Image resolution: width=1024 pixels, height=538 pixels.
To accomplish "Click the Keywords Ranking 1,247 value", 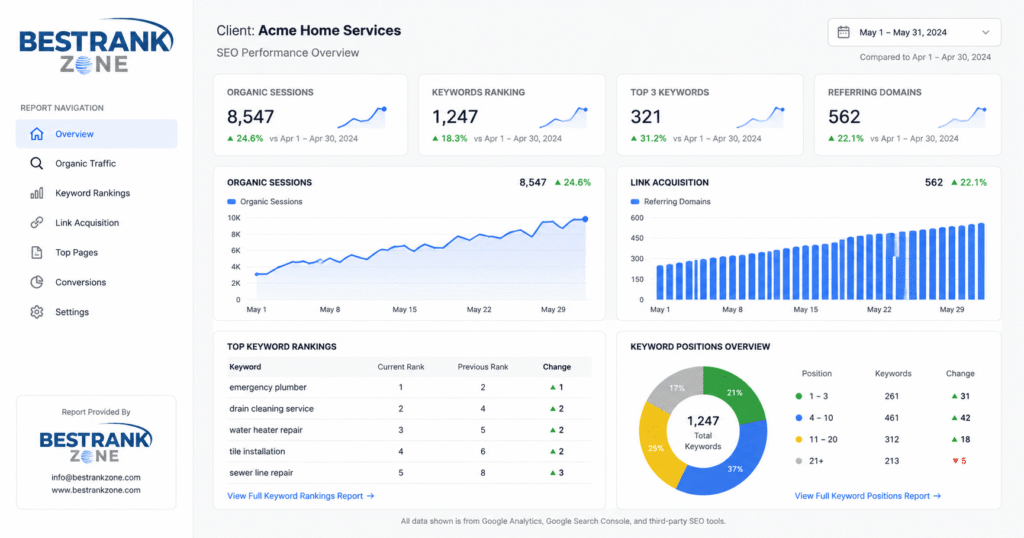I will point(455,117).
